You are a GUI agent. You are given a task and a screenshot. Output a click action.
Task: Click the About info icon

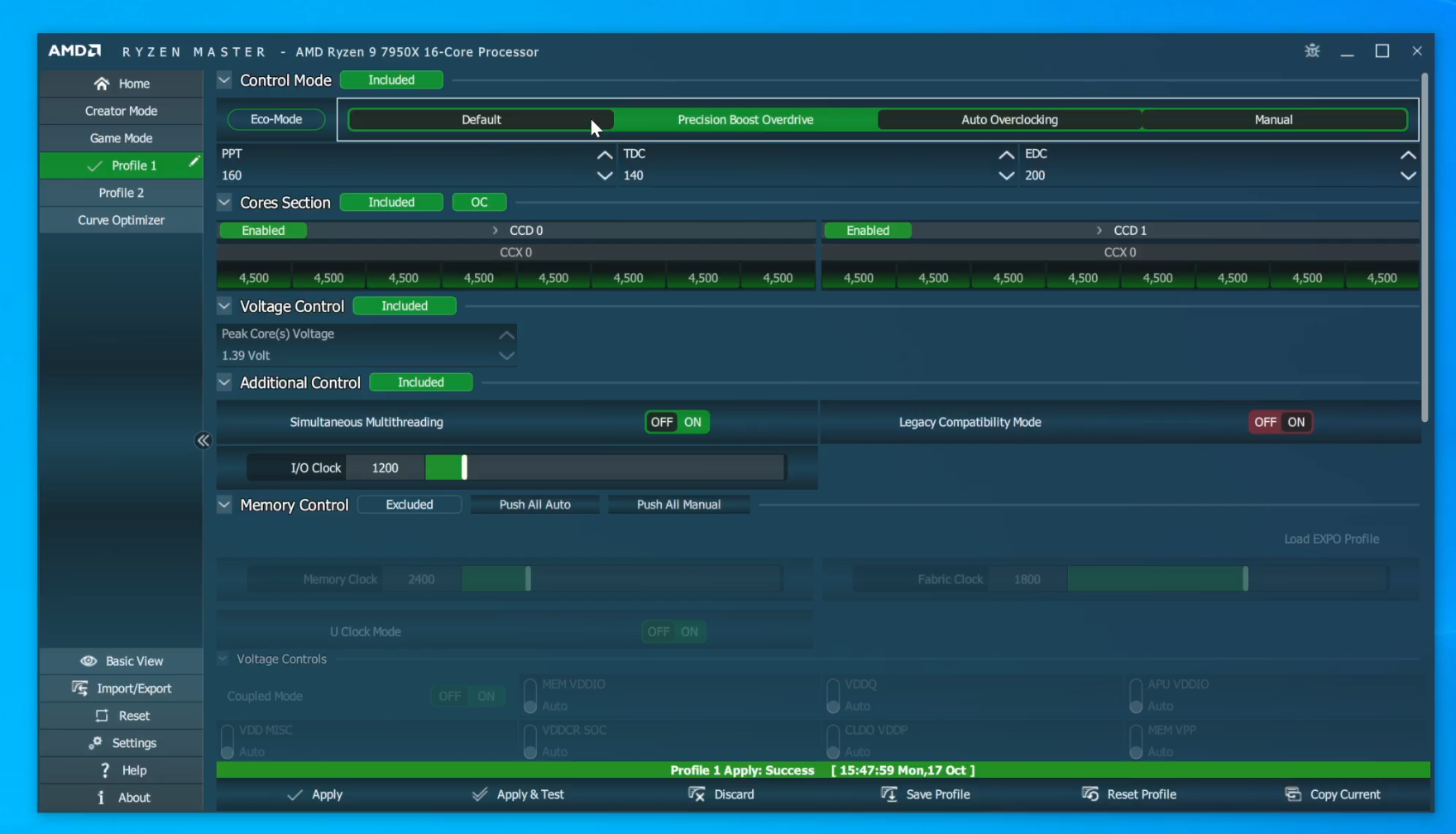101,798
